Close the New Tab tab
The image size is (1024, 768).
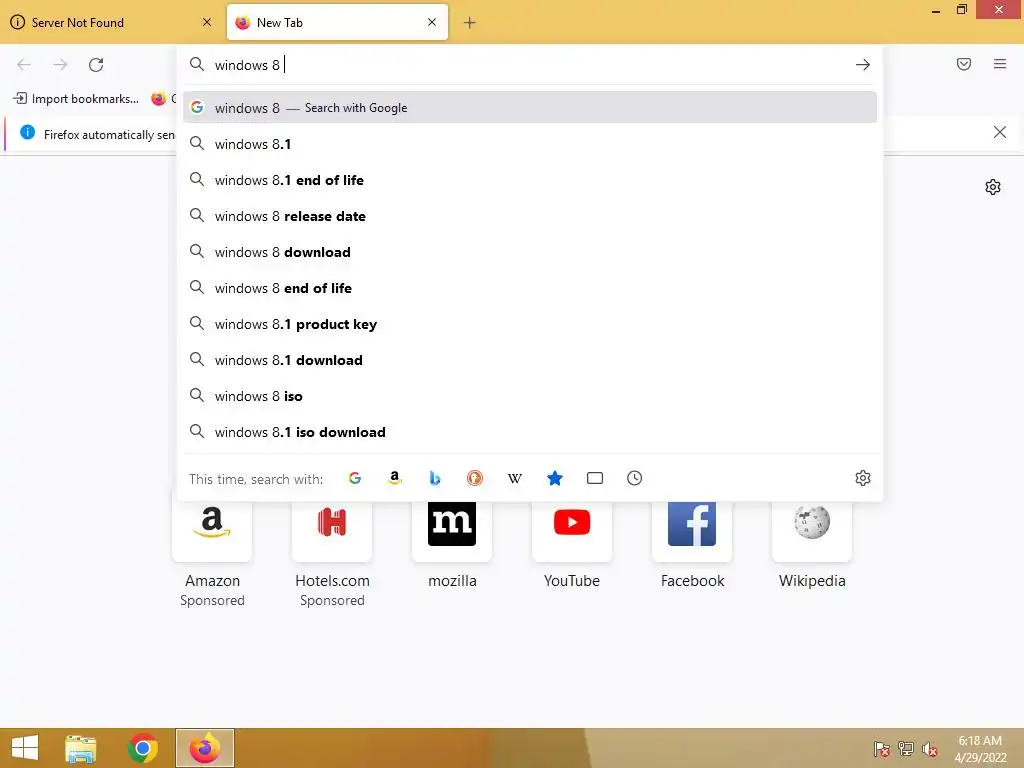coord(432,22)
